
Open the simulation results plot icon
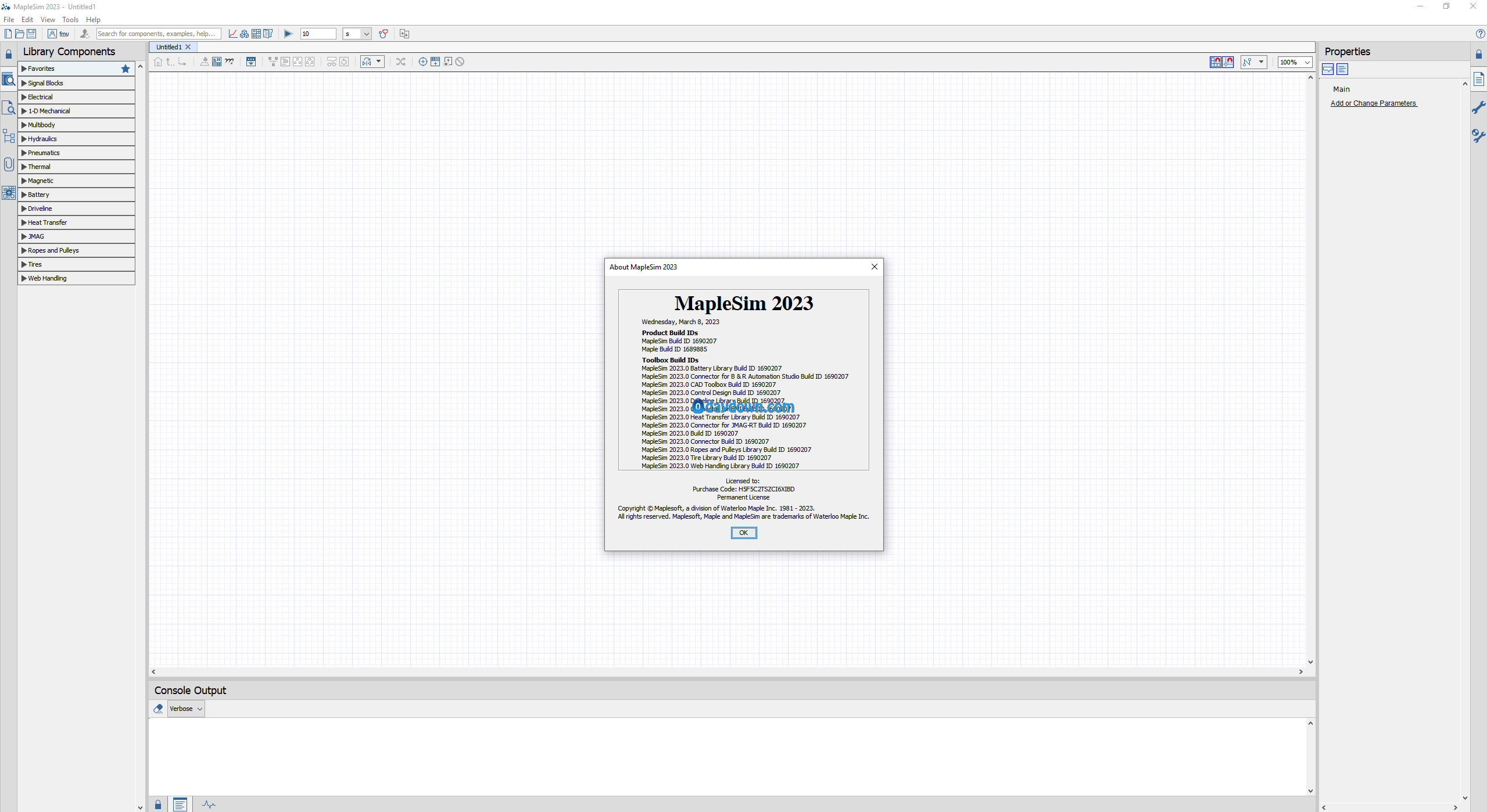point(232,34)
